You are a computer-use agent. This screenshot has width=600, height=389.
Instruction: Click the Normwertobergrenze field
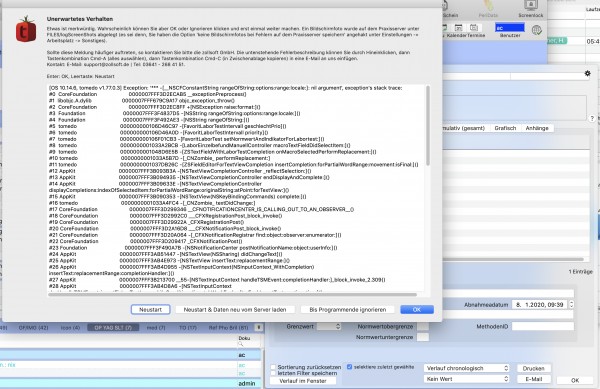click(423, 326)
